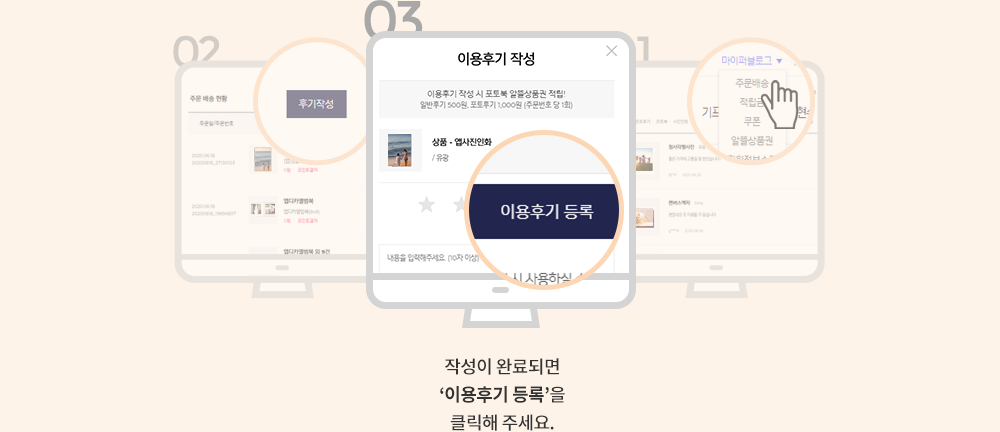Select 주문배송 from the dropdown menu
The width and height of the screenshot is (1000, 432).
pyautogui.click(x=752, y=83)
